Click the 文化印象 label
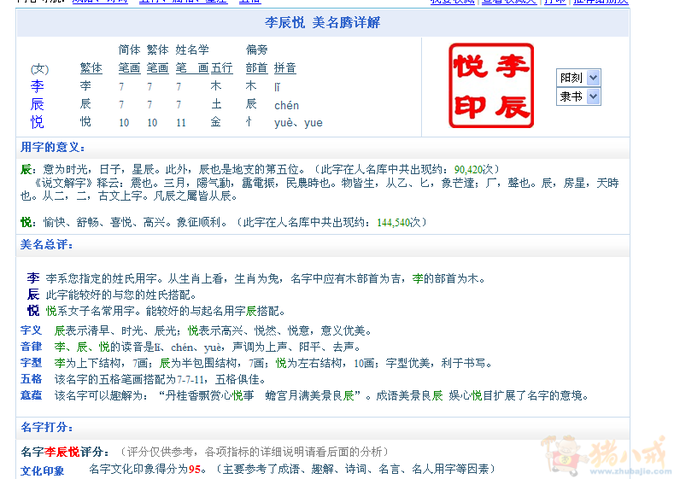The image size is (680, 479). [42, 471]
